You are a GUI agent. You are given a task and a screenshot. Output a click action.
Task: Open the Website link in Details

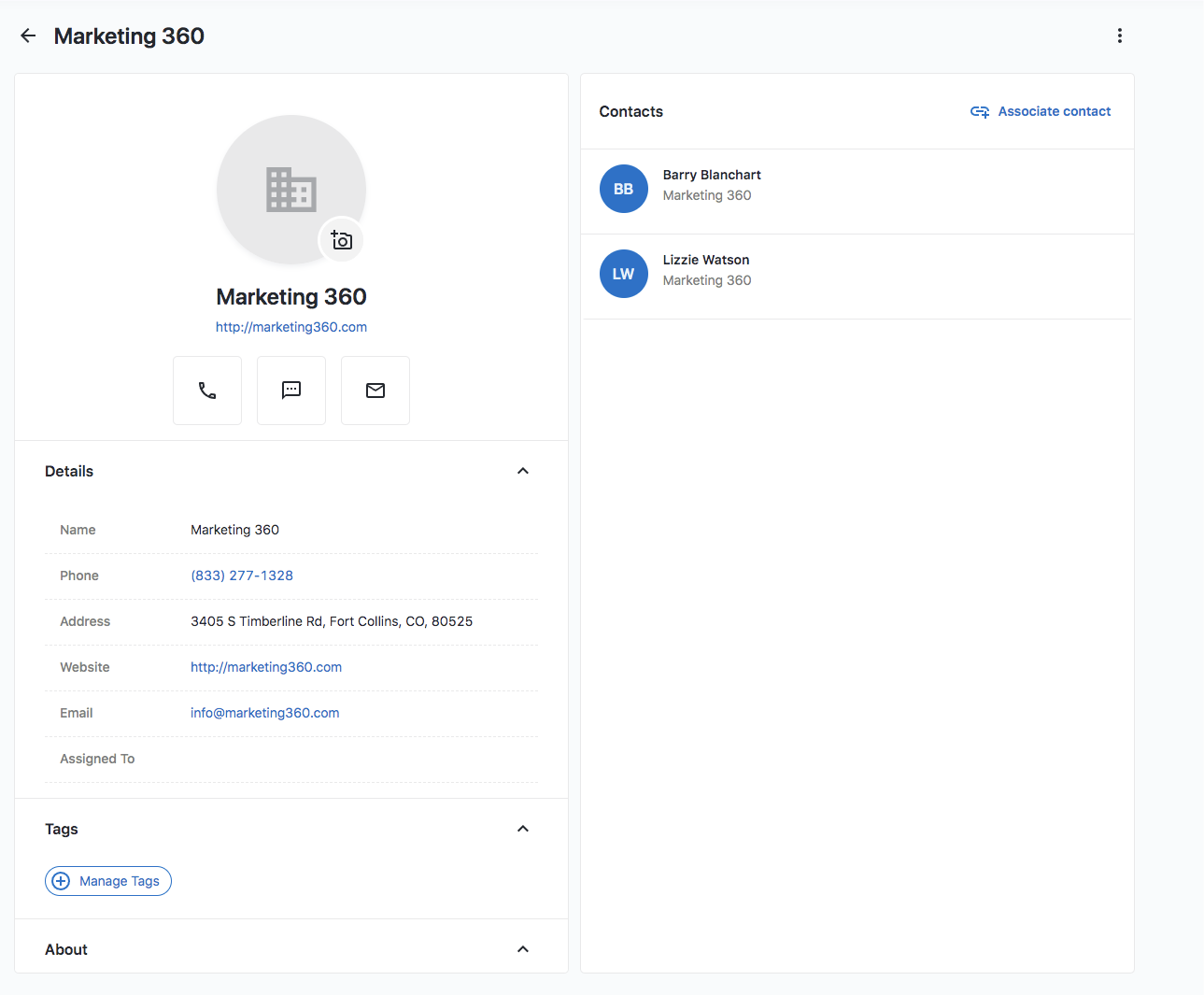[266, 667]
